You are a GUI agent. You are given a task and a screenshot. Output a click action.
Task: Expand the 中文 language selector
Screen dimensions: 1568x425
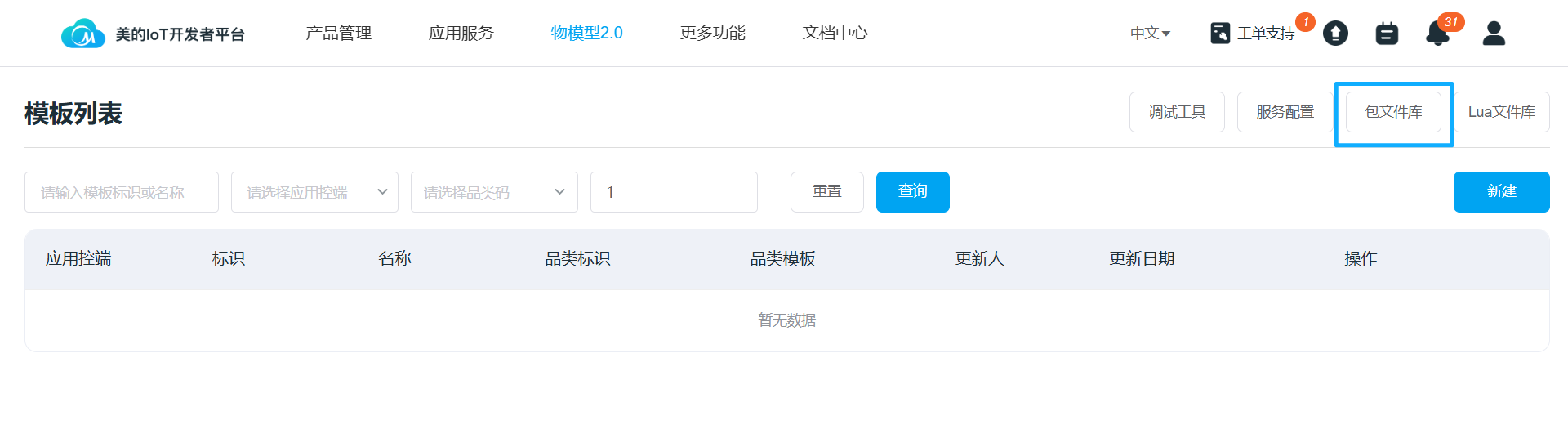click(x=1150, y=34)
